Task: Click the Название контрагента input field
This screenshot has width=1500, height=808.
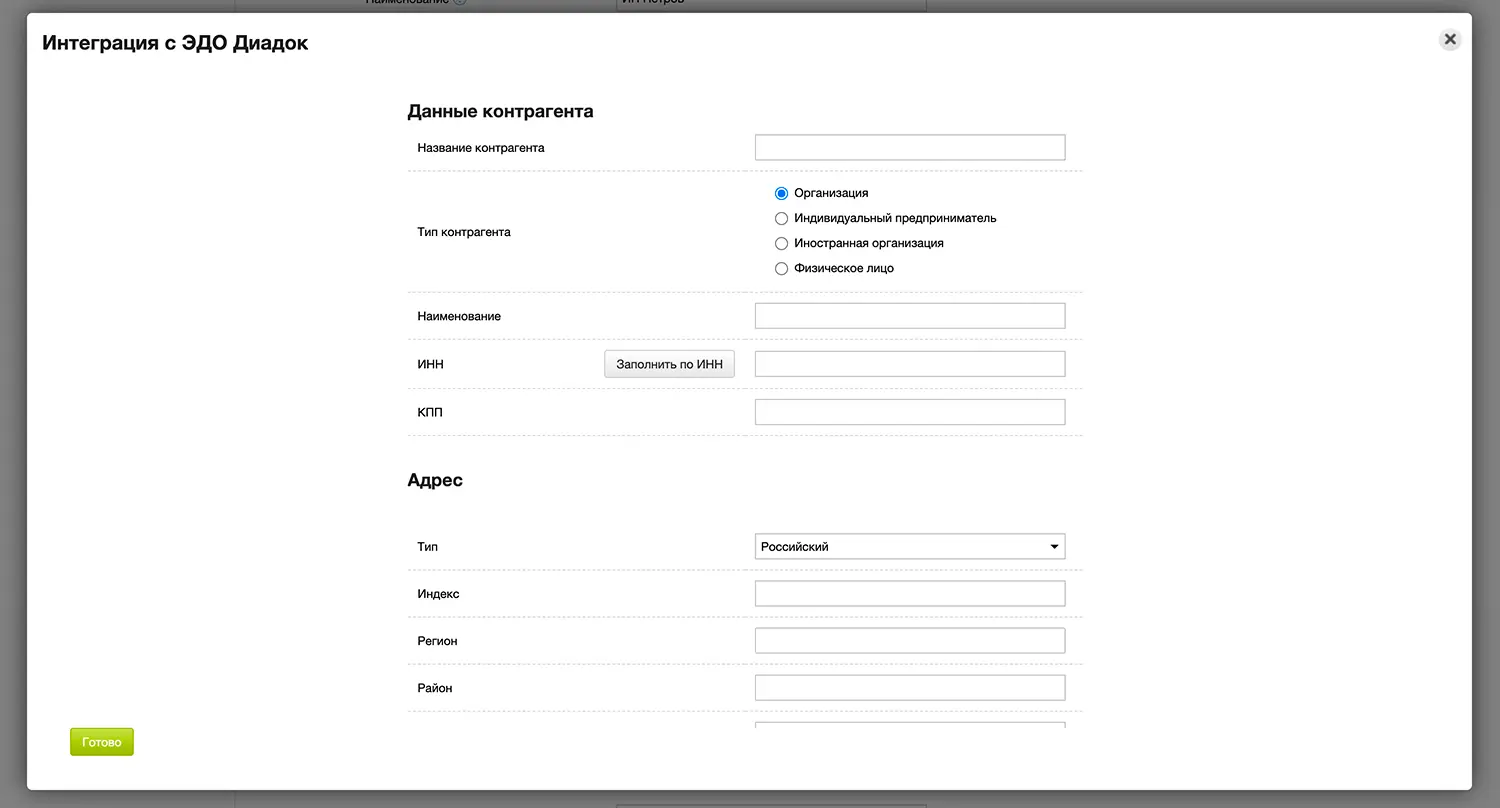Action: click(909, 148)
